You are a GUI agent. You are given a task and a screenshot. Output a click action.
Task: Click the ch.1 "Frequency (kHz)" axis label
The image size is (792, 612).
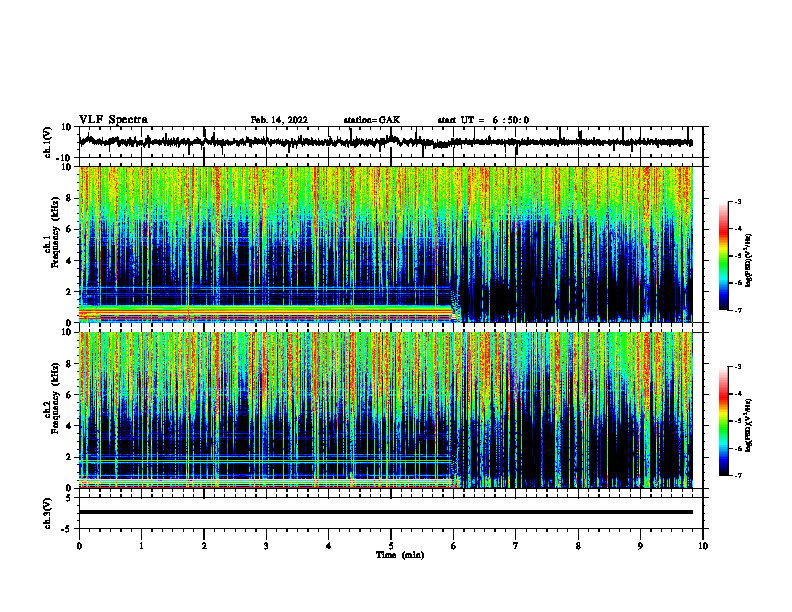[x=56, y=232]
